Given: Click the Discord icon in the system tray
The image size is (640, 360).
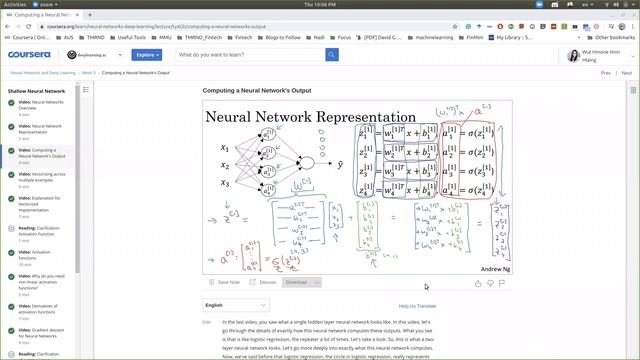Looking at the screenshot, I should click(x=554, y=4).
